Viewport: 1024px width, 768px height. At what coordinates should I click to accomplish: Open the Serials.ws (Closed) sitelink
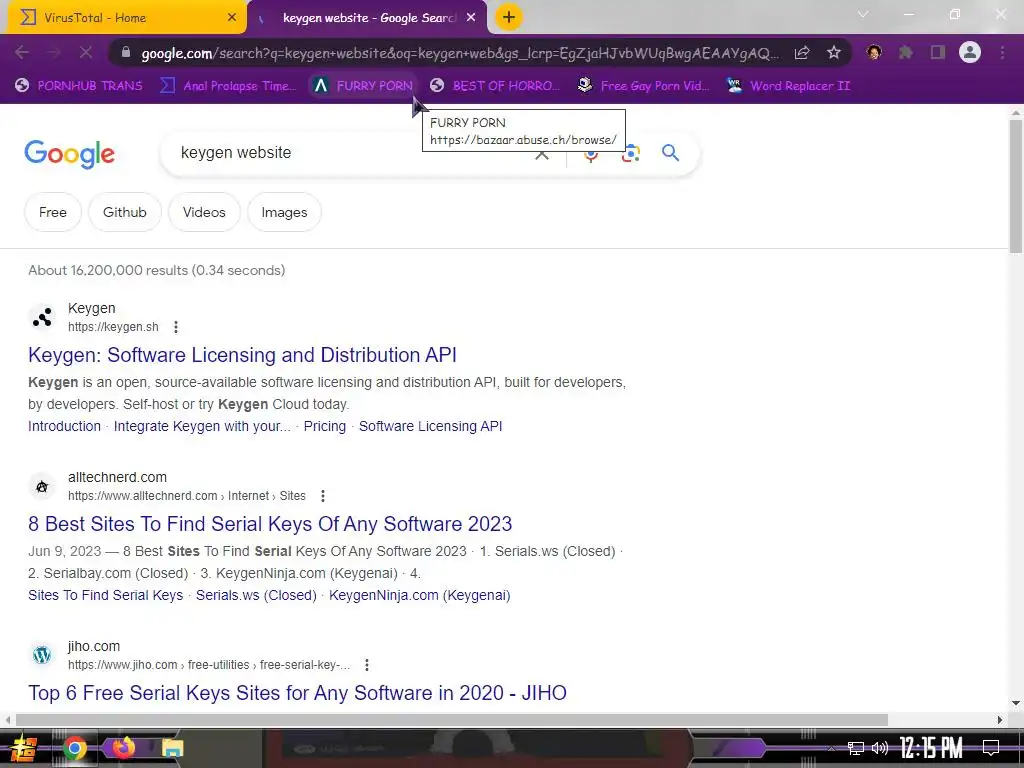point(256,595)
